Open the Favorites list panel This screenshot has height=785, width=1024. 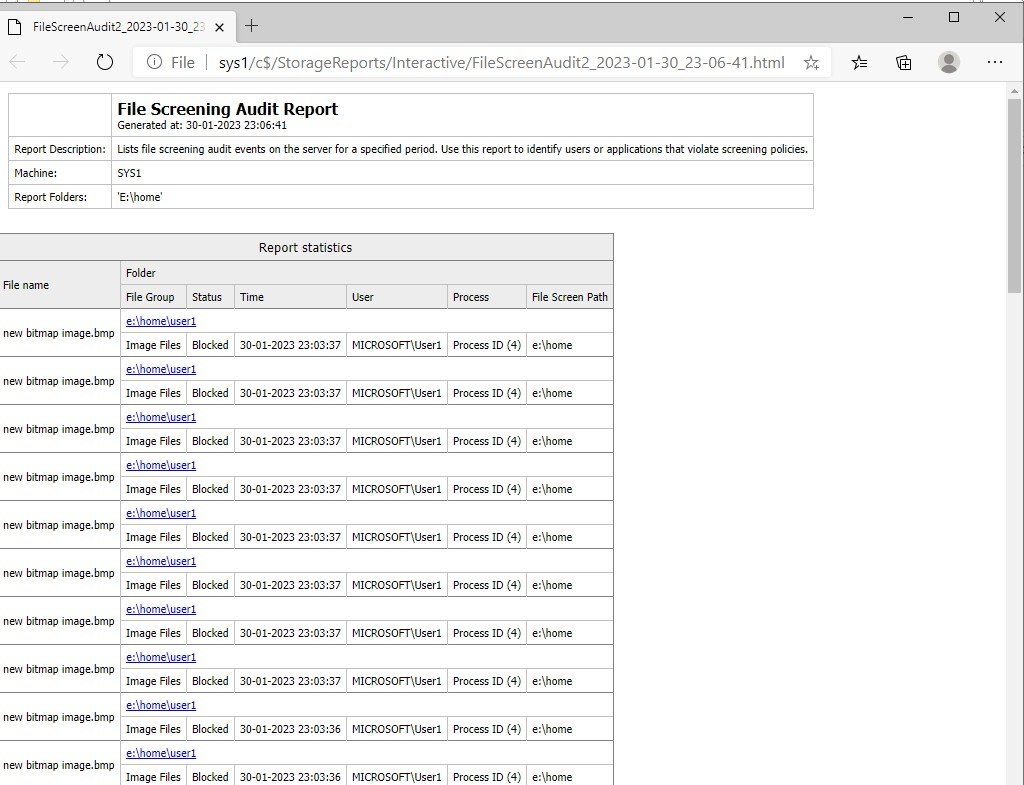[859, 63]
